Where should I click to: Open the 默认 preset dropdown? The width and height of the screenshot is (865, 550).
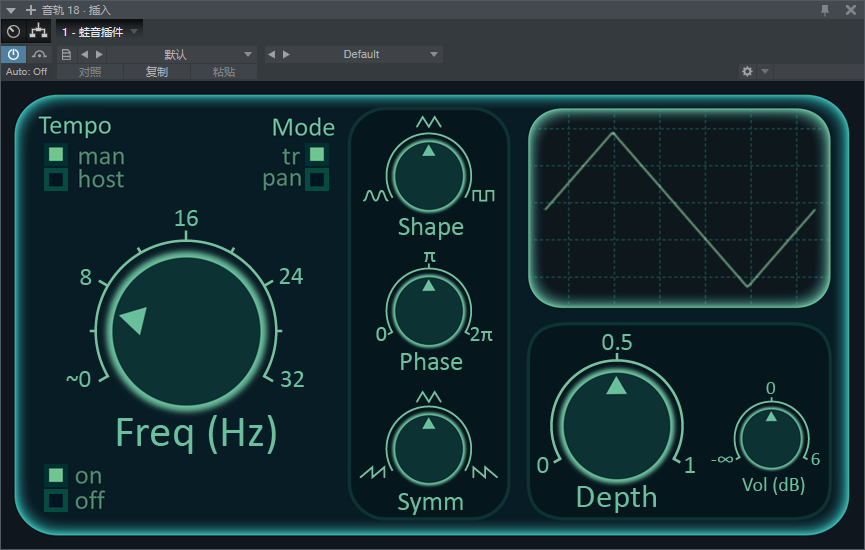[x=182, y=54]
